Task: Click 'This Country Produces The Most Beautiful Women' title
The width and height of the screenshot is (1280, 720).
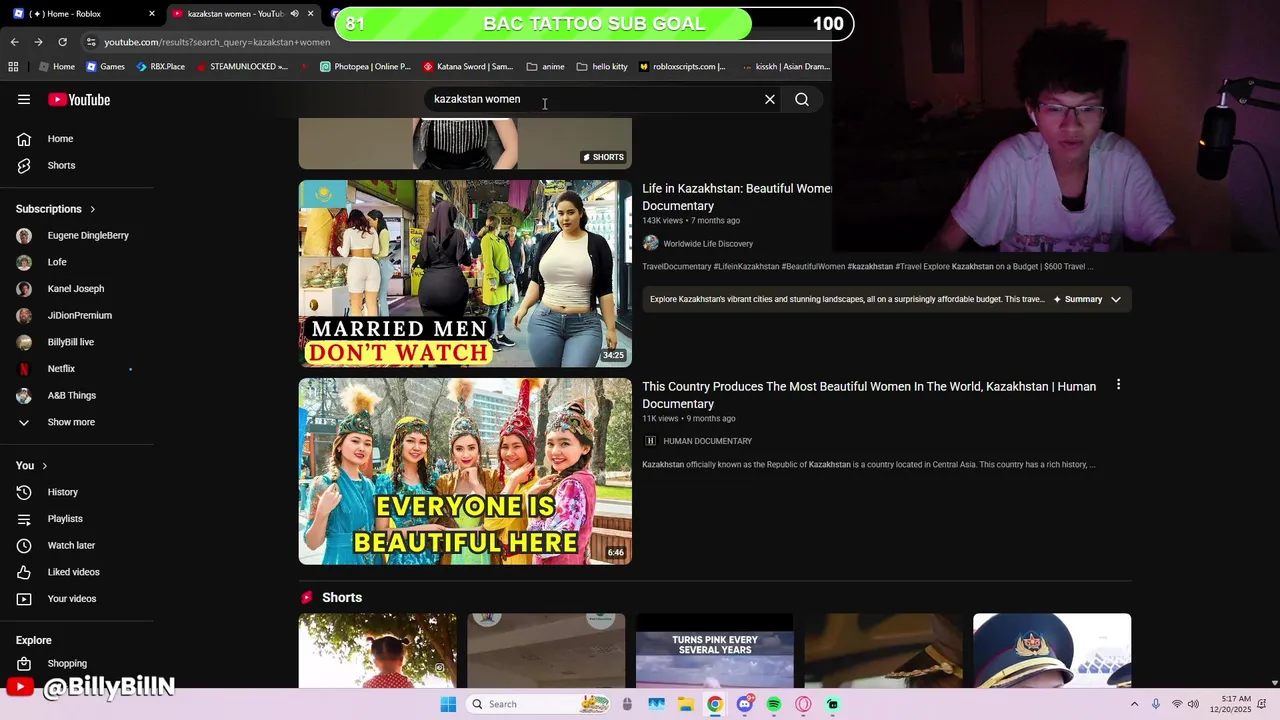Action: (x=869, y=395)
